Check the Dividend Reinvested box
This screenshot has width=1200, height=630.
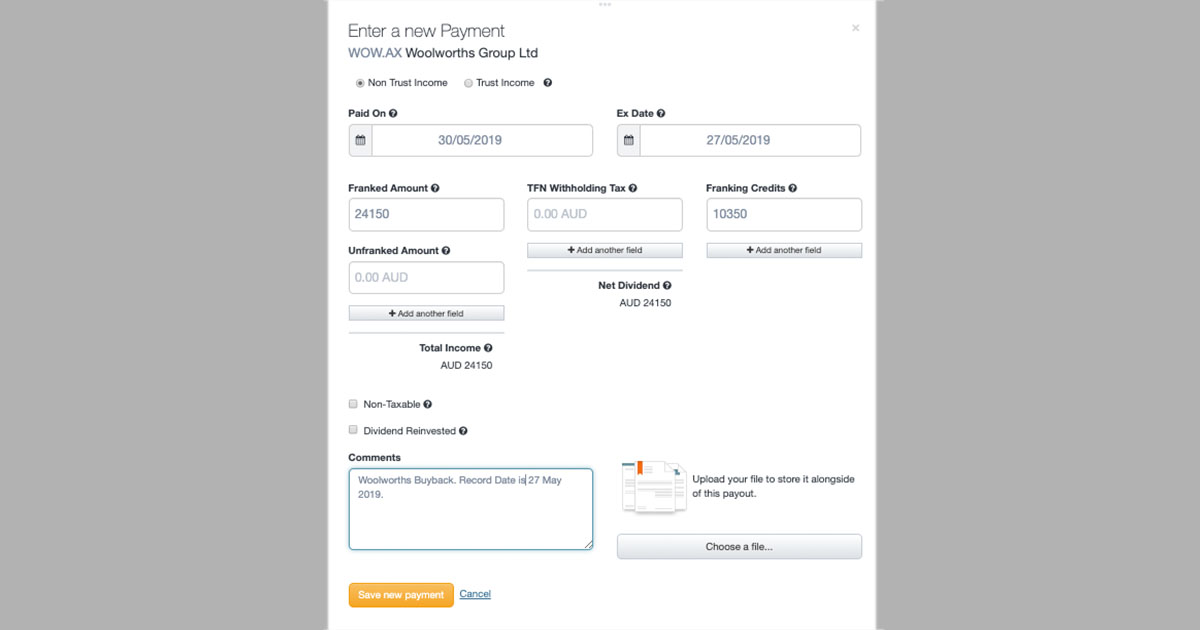[353, 429]
